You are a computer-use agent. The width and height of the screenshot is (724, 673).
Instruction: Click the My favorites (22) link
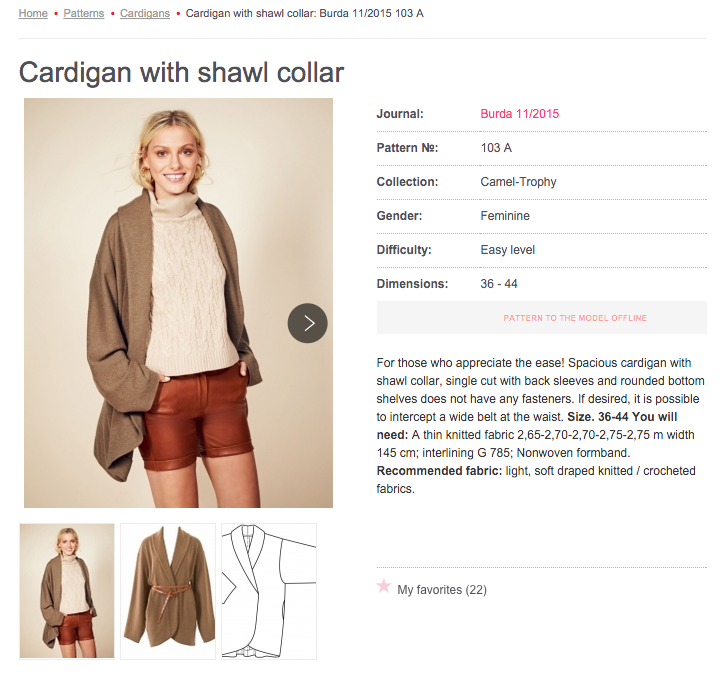tap(442, 590)
